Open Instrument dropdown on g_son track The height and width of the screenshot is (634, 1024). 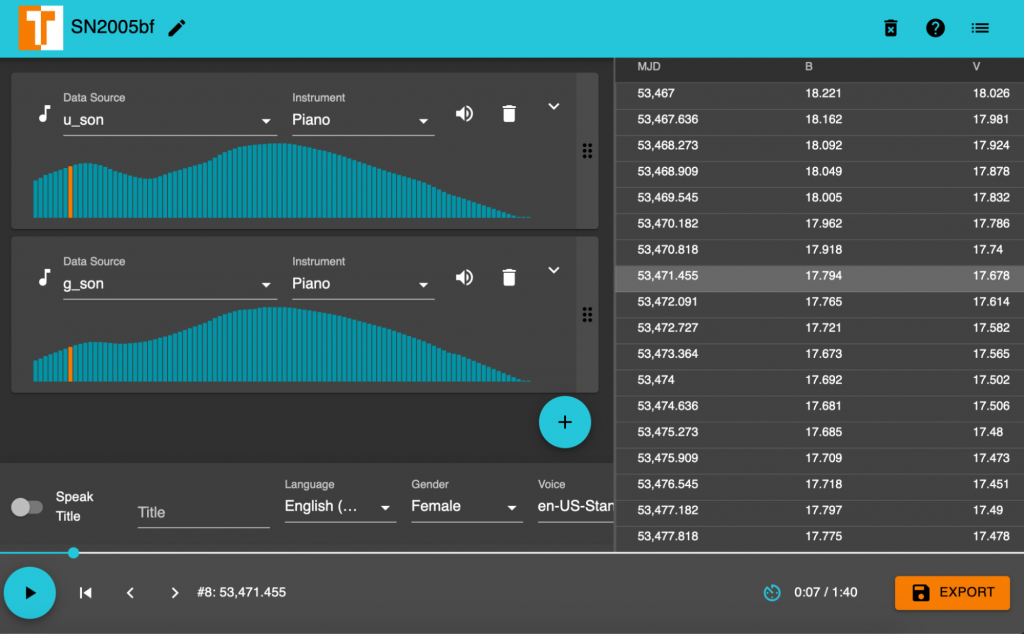363,284
